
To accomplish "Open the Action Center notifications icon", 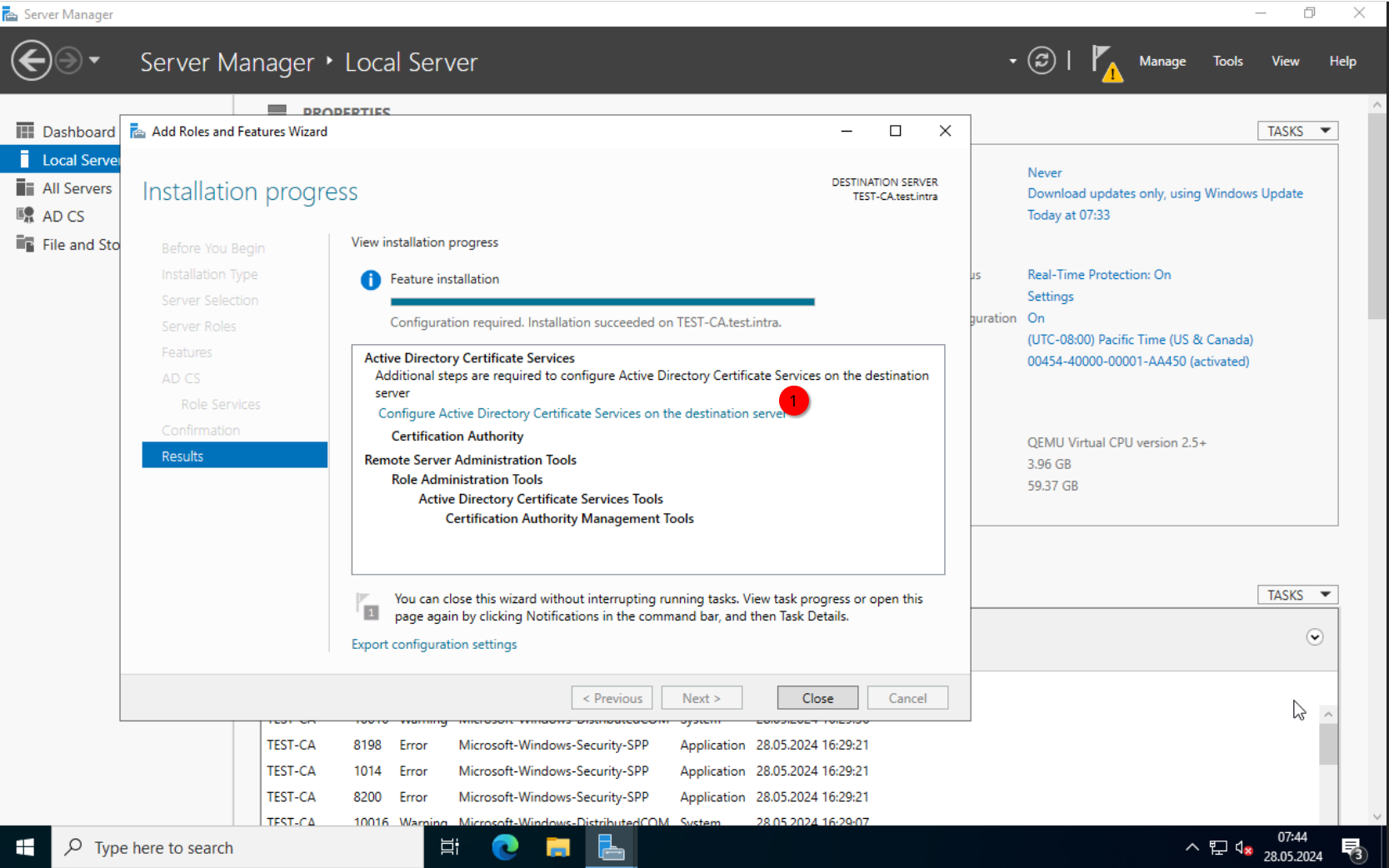I will (x=1352, y=849).
